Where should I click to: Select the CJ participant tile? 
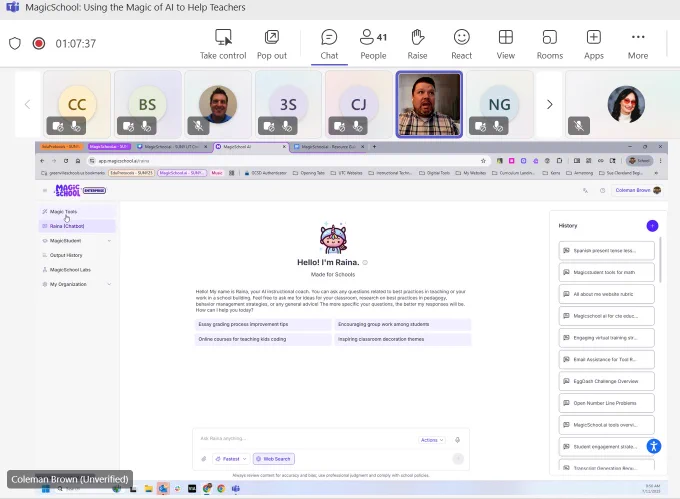click(359, 104)
